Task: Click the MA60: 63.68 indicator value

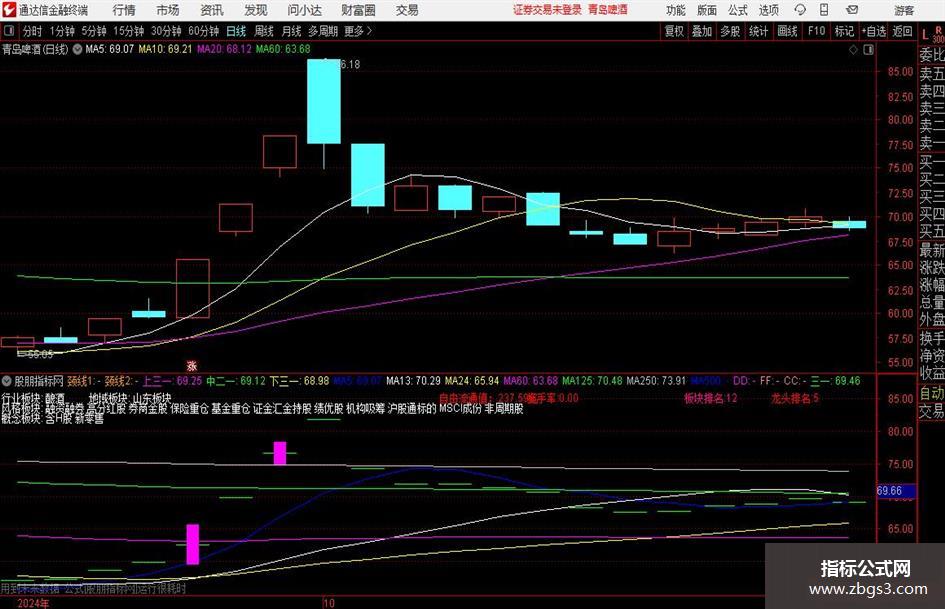Action: tap(283, 49)
